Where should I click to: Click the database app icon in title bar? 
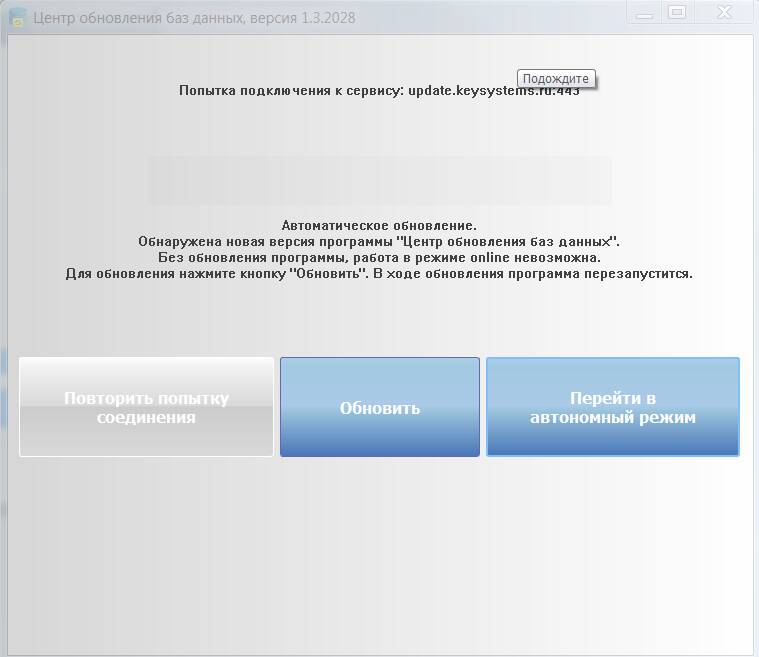16,17
